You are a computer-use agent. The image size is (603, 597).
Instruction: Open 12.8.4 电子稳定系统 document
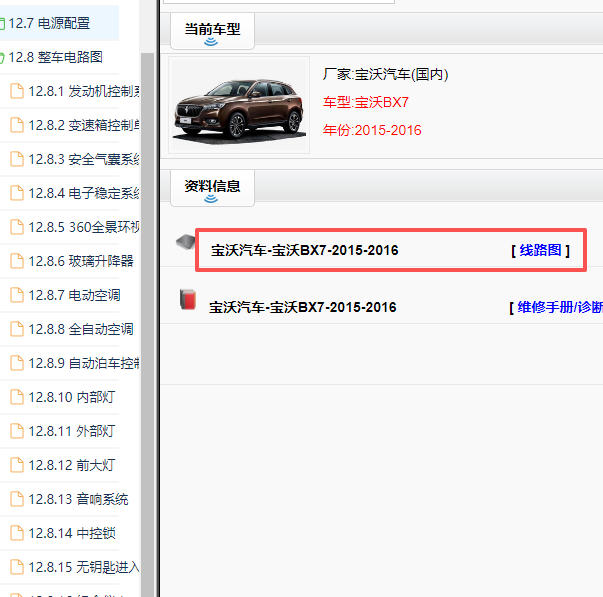[x=84, y=193]
